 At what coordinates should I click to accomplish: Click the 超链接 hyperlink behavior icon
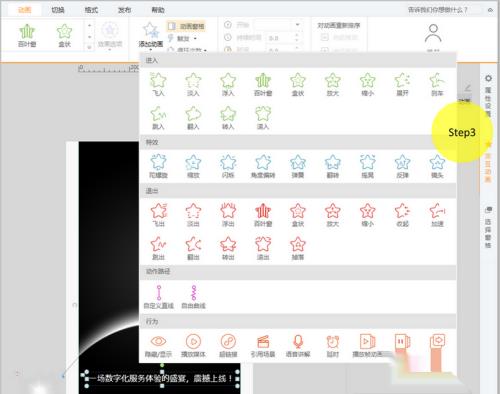click(228, 345)
